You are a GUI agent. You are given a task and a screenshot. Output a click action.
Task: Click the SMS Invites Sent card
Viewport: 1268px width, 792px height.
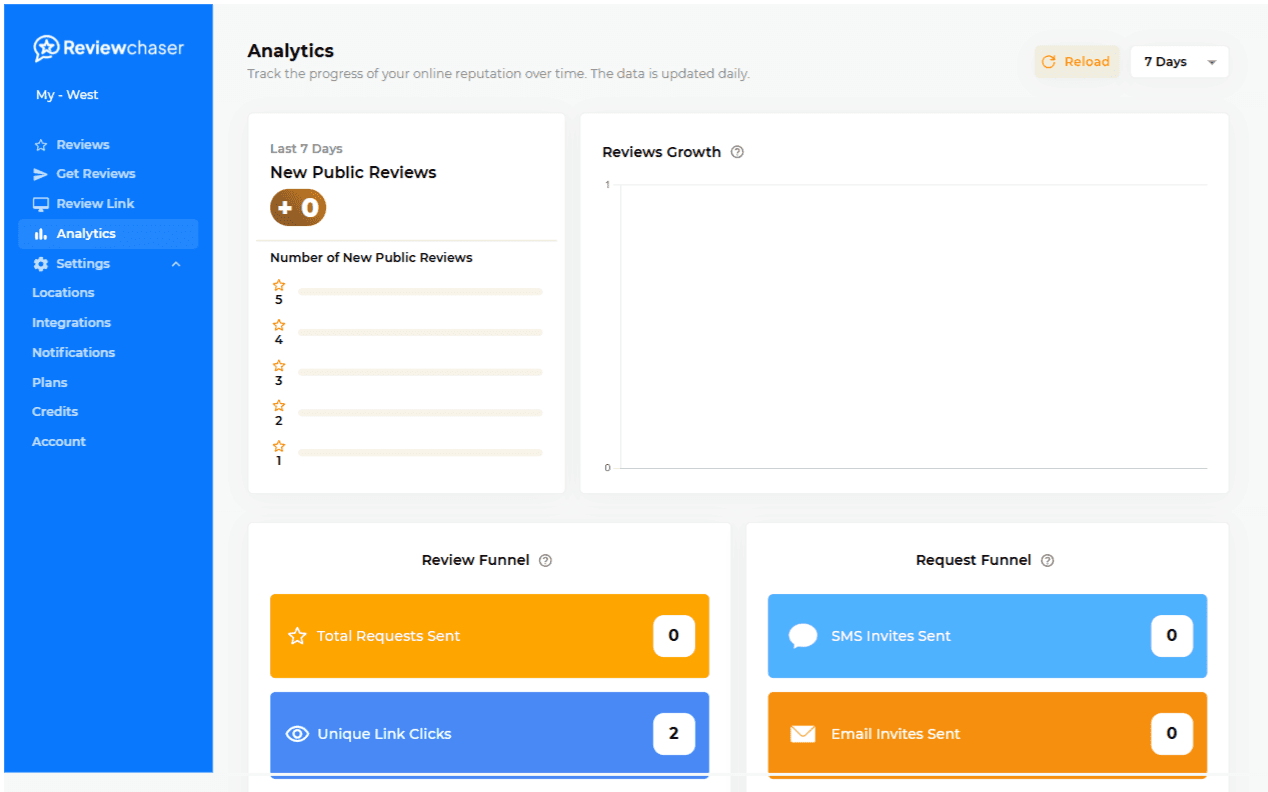click(x=987, y=636)
